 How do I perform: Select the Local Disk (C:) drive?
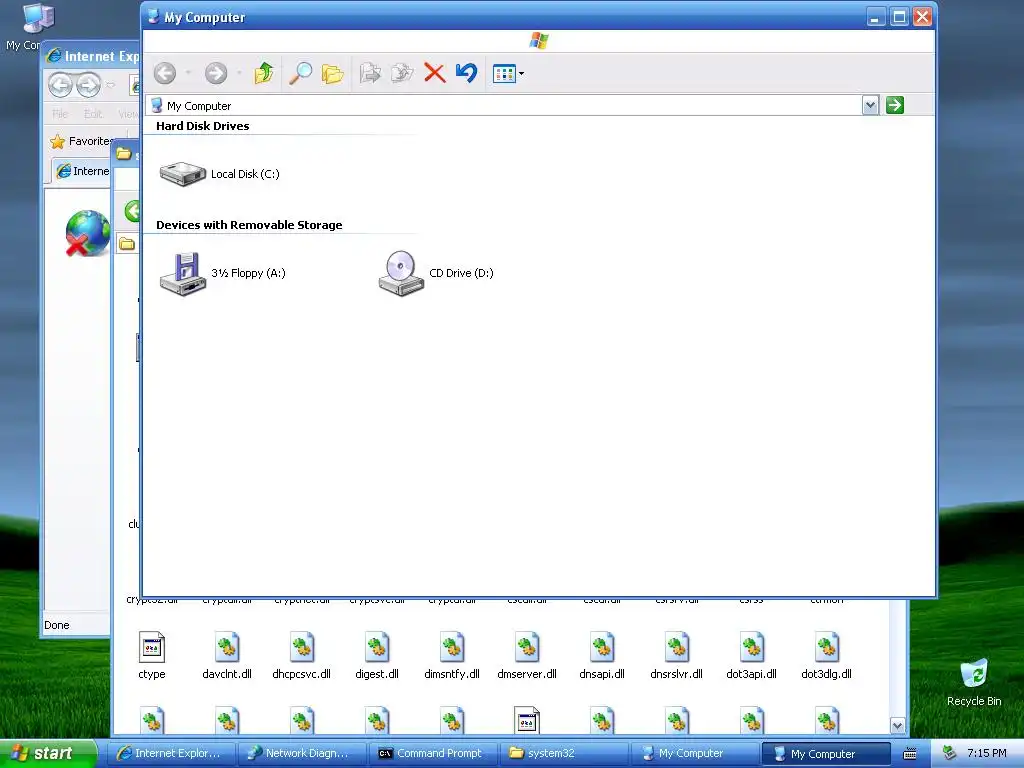coord(219,174)
